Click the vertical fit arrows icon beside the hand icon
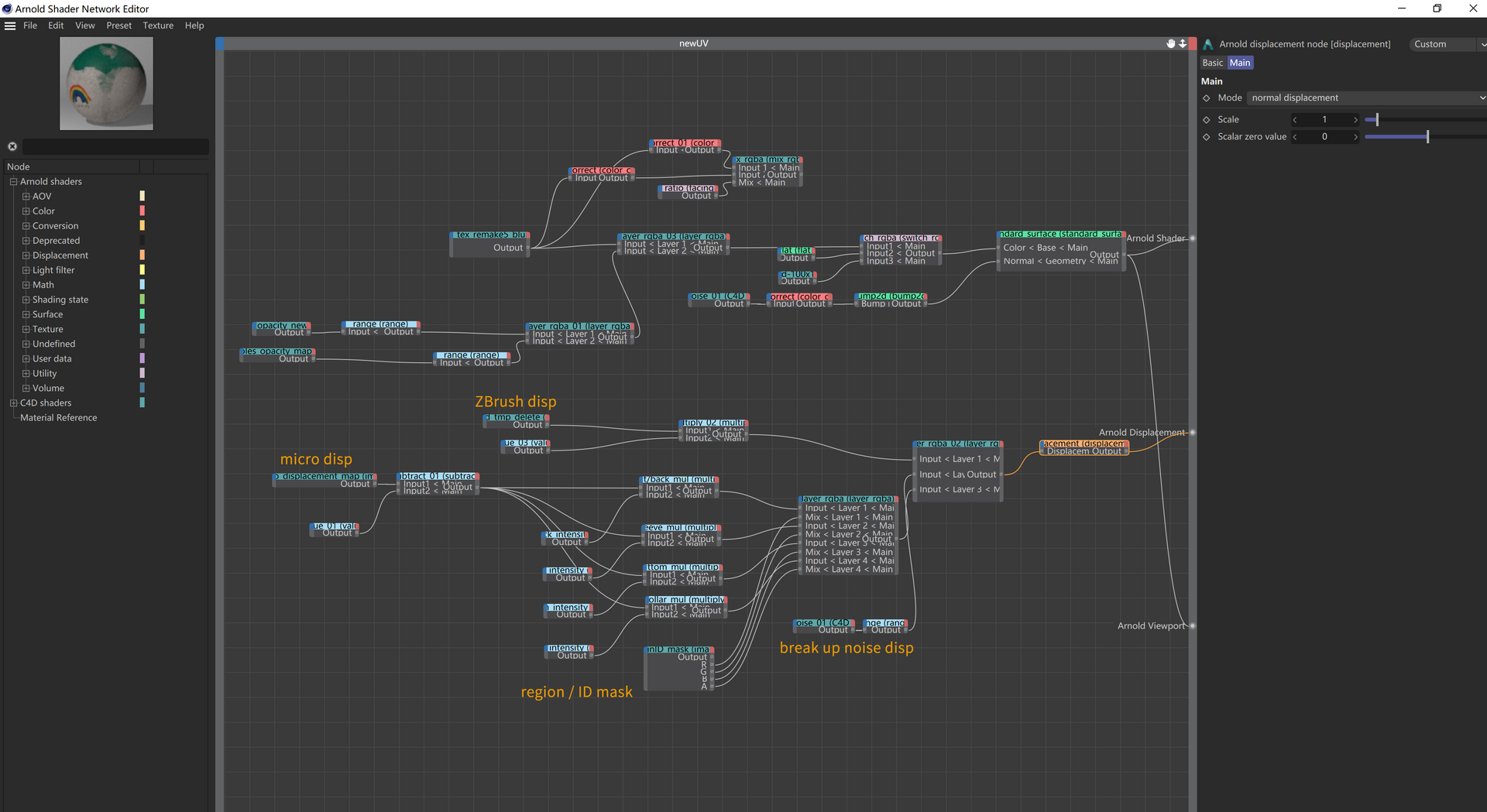Viewport: 1487px width, 812px height. pos(1183,43)
